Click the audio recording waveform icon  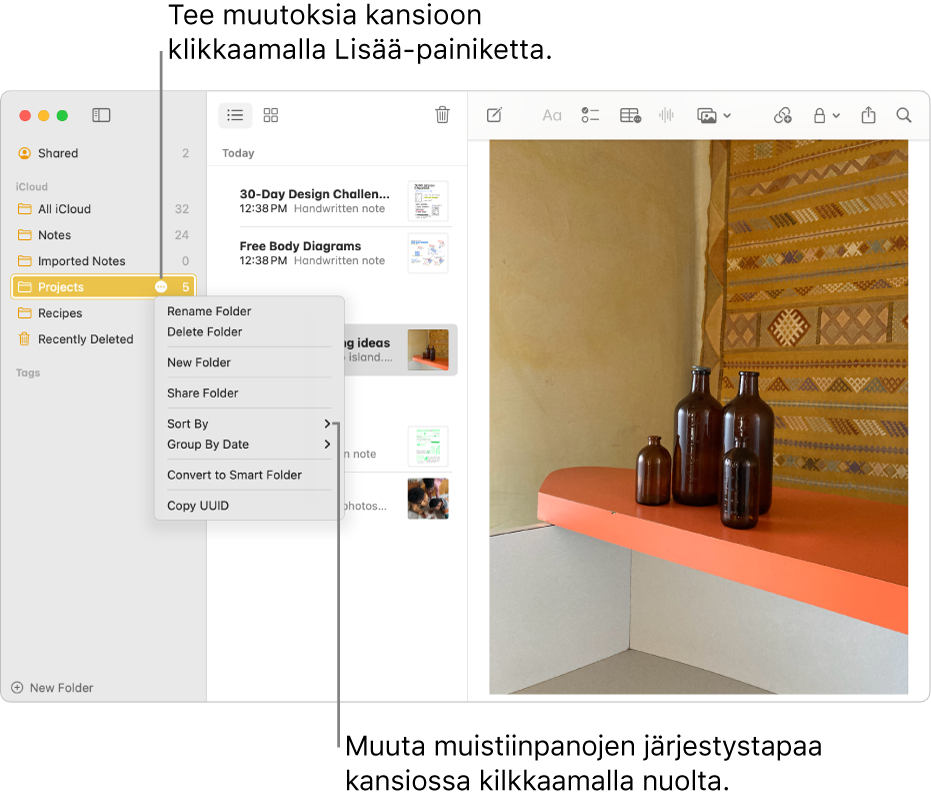pos(667,116)
